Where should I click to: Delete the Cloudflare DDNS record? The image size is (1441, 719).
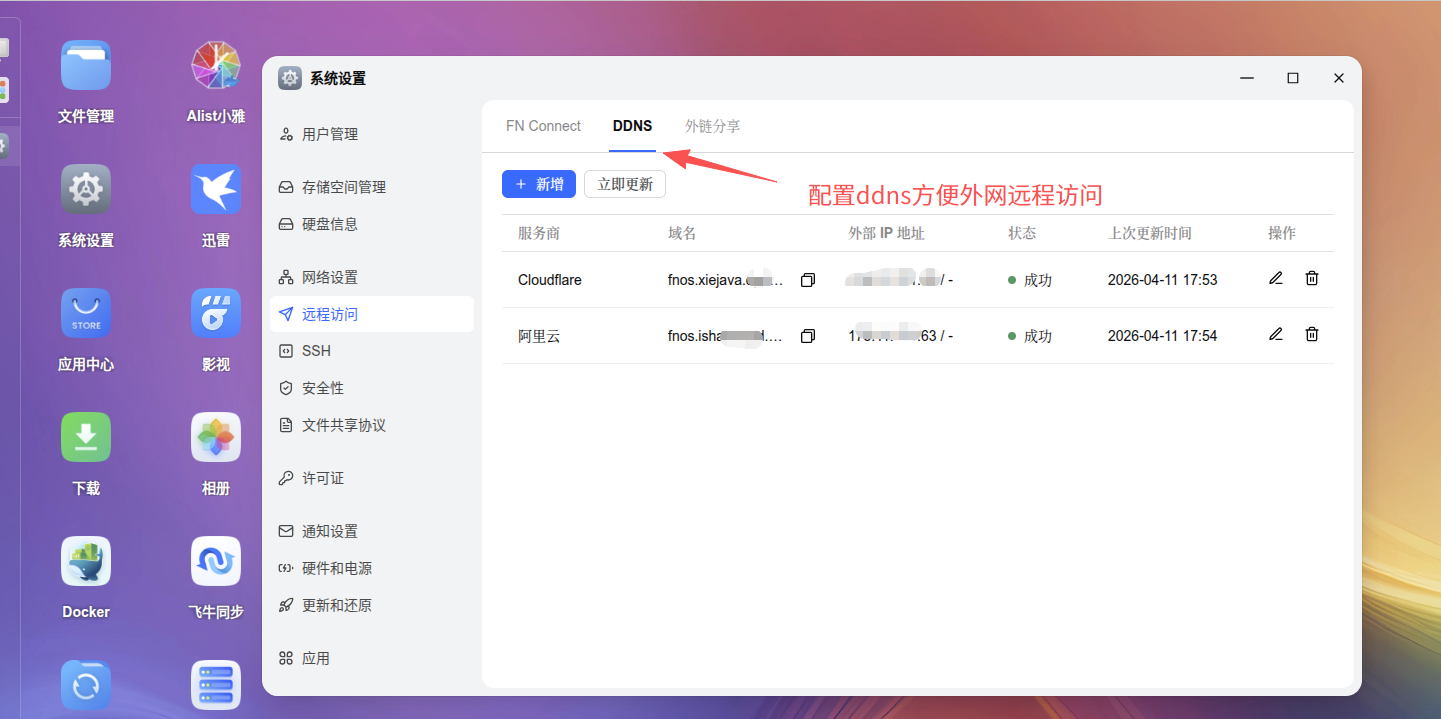[x=1311, y=279]
